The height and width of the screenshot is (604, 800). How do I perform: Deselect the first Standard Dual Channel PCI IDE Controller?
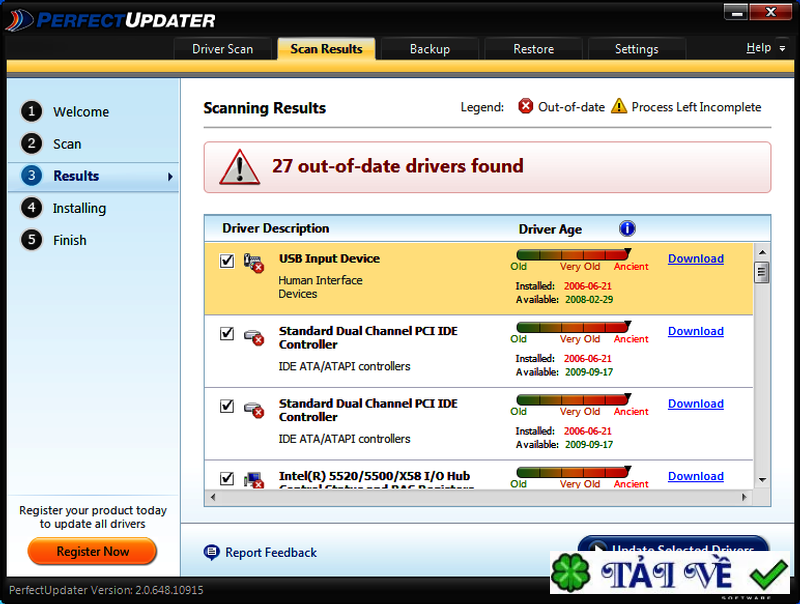[x=226, y=331]
